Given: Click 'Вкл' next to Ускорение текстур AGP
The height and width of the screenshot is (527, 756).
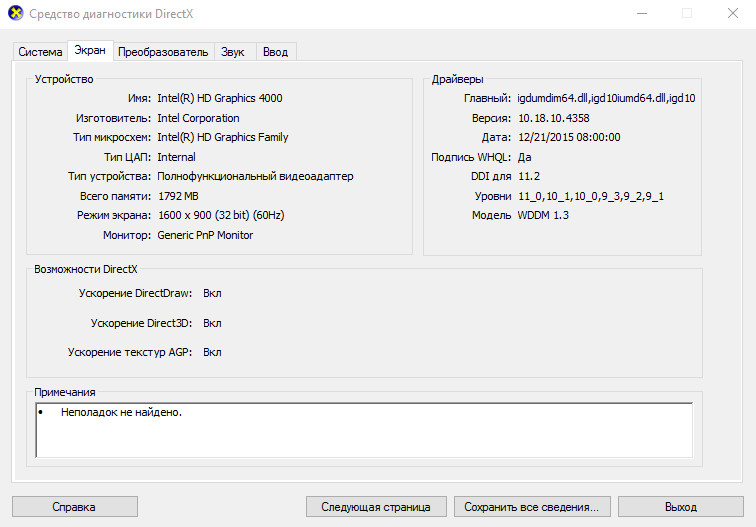Looking at the screenshot, I should 212,352.
